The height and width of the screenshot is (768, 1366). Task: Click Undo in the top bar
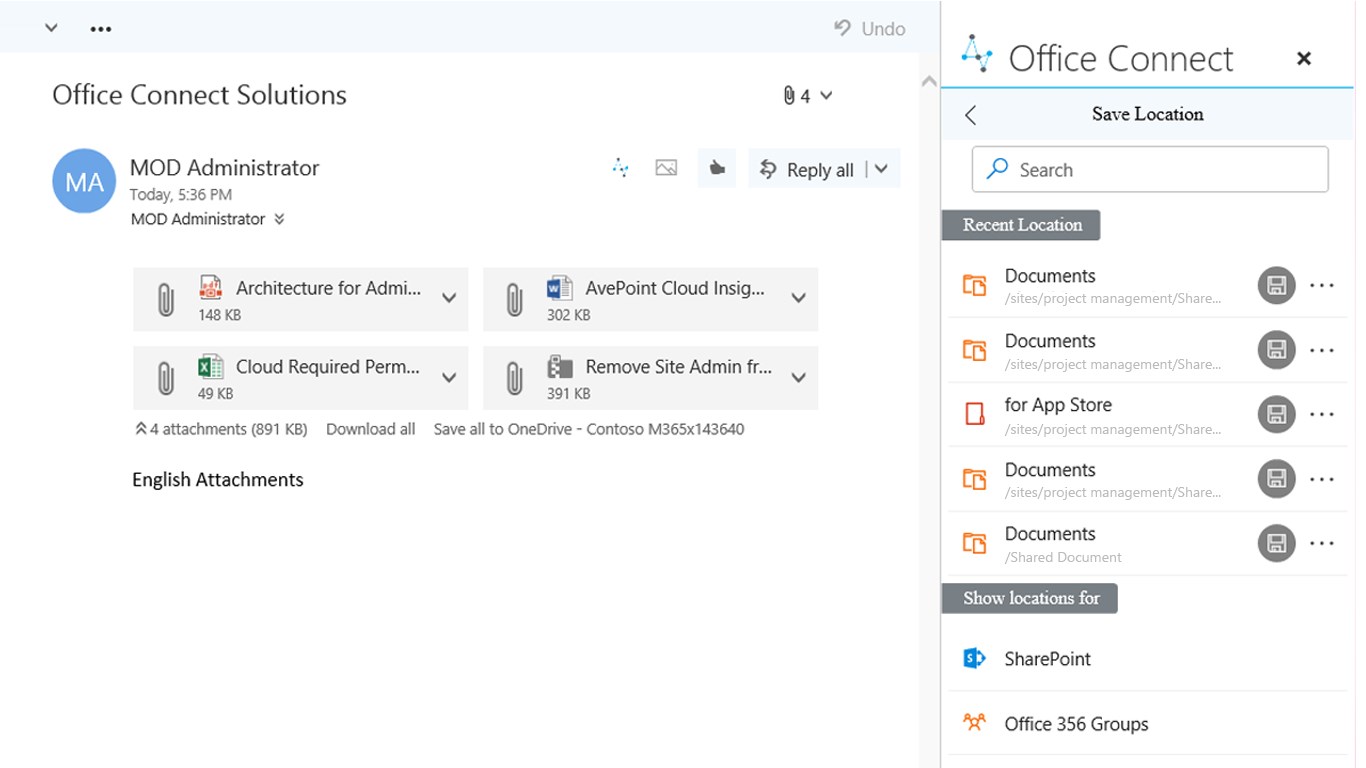point(870,29)
